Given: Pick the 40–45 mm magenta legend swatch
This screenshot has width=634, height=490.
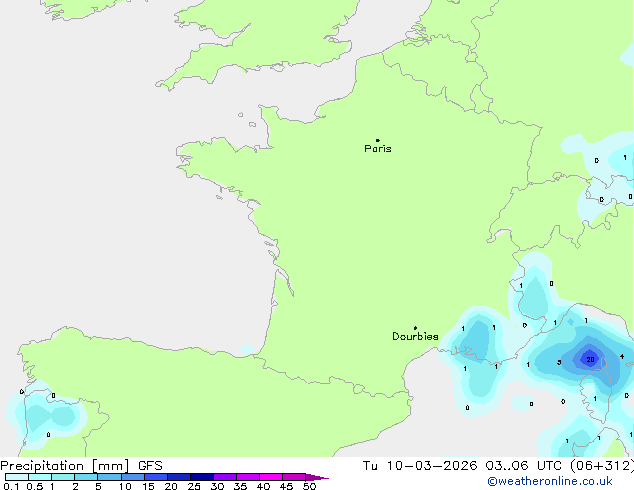Looking at the screenshot, I should coord(271,477).
